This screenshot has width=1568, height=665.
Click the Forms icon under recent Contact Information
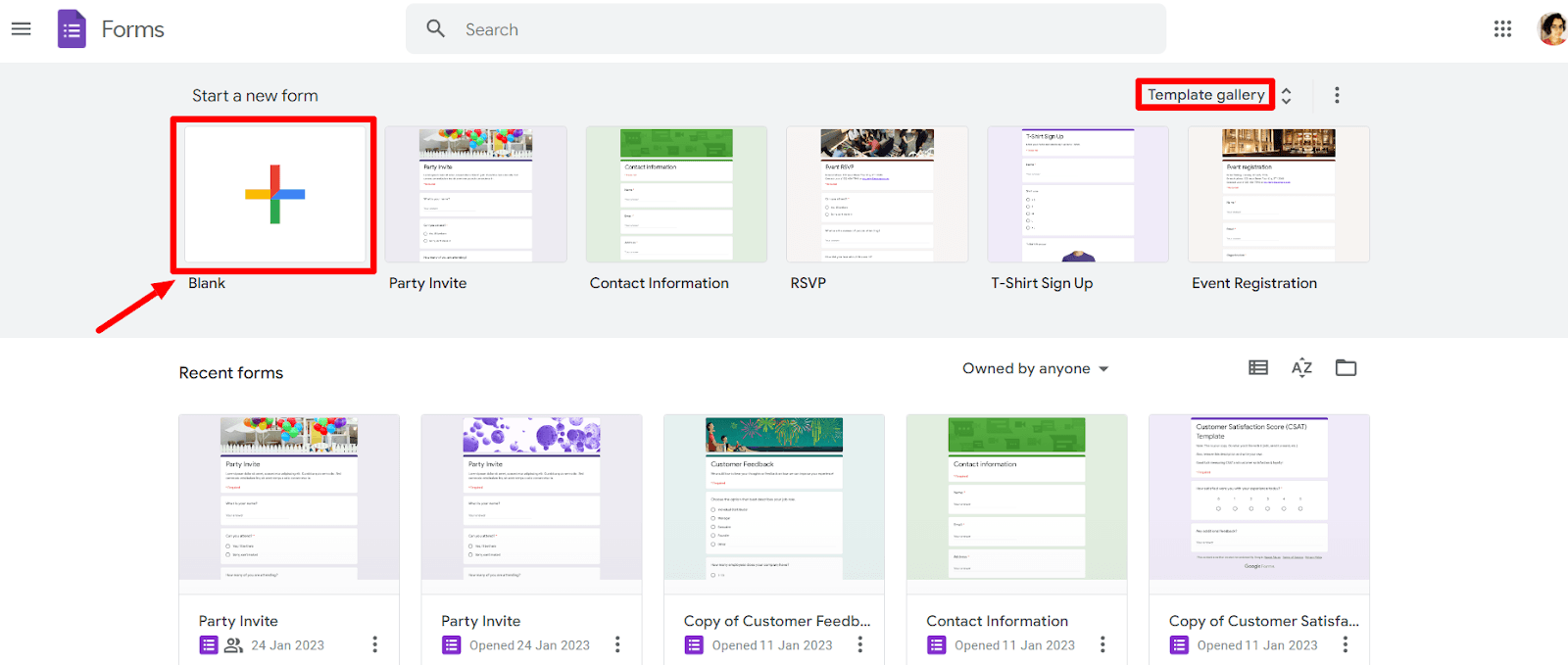pyautogui.click(x=936, y=645)
